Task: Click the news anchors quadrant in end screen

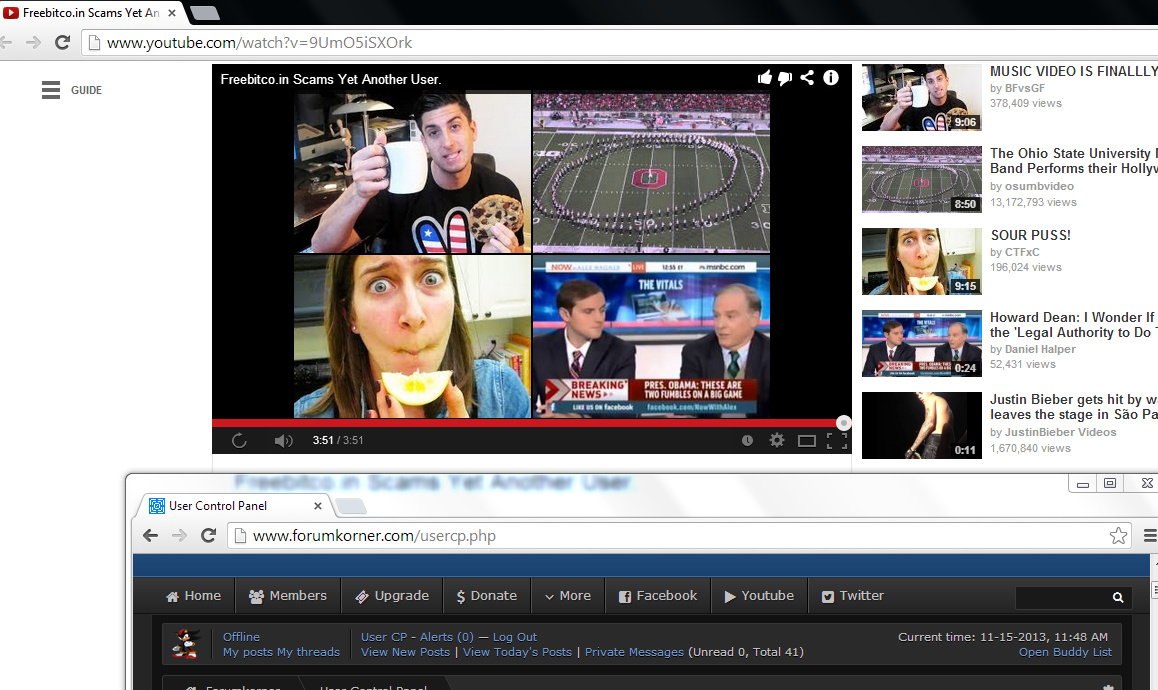Action: tap(651, 337)
